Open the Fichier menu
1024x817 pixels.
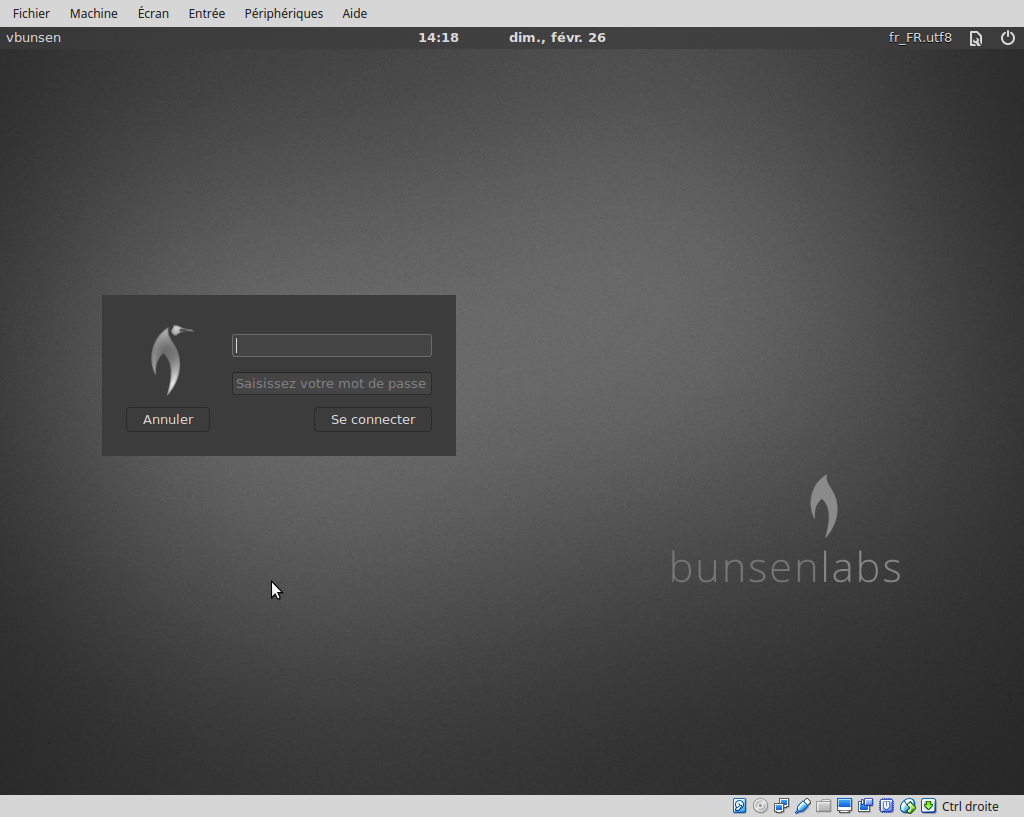point(31,13)
